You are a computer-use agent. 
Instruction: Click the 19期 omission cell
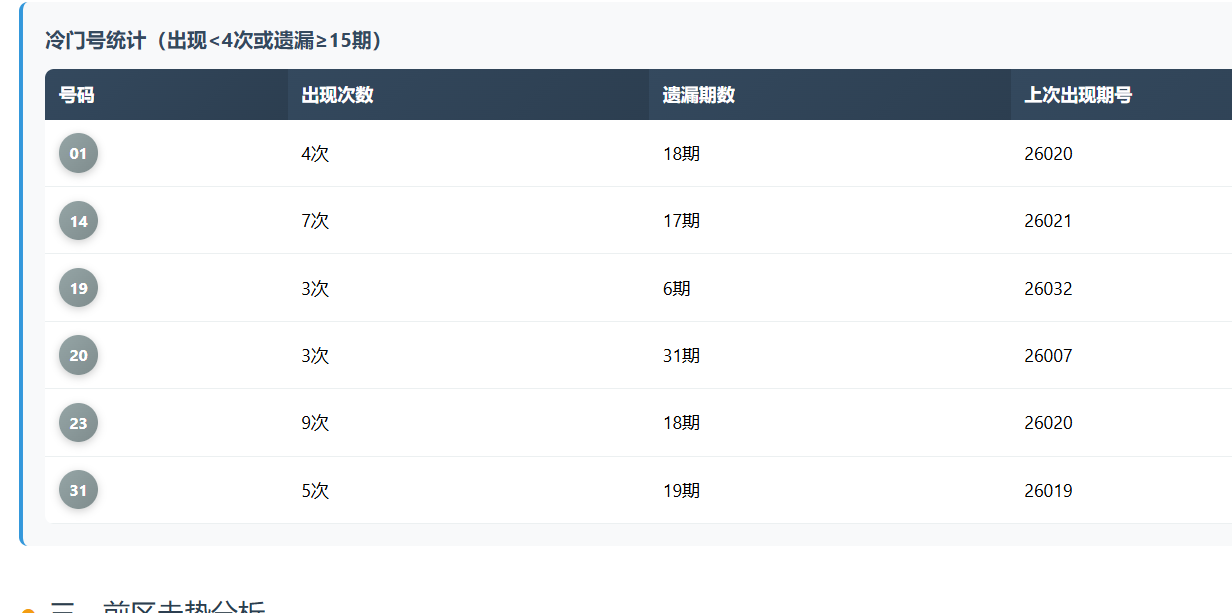[x=830, y=490]
